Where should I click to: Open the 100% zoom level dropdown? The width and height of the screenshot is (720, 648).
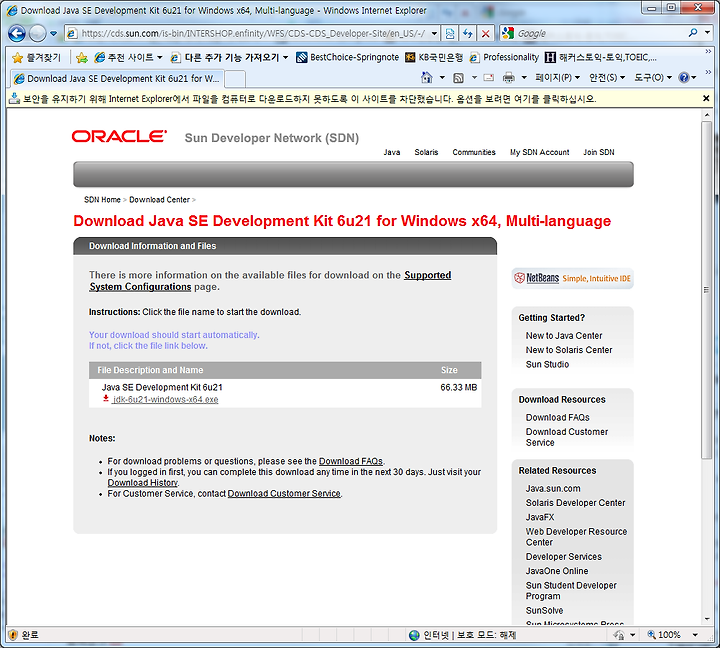695,635
